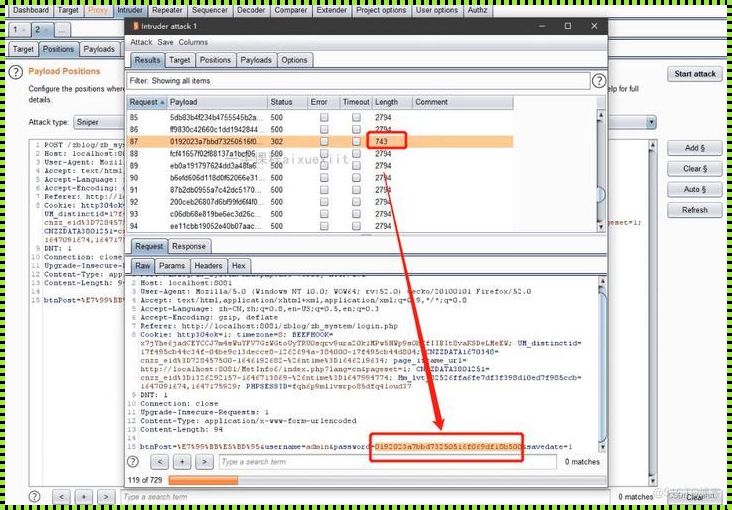Viewport: 732px width, 510px height.
Task: Tick Error checkbox for request 93
Action: (x=324, y=214)
